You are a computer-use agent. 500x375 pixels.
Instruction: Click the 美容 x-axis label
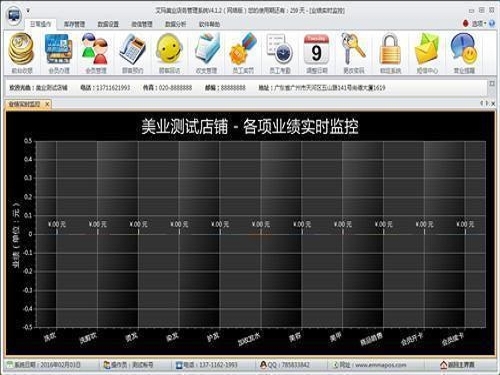pos(295,337)
